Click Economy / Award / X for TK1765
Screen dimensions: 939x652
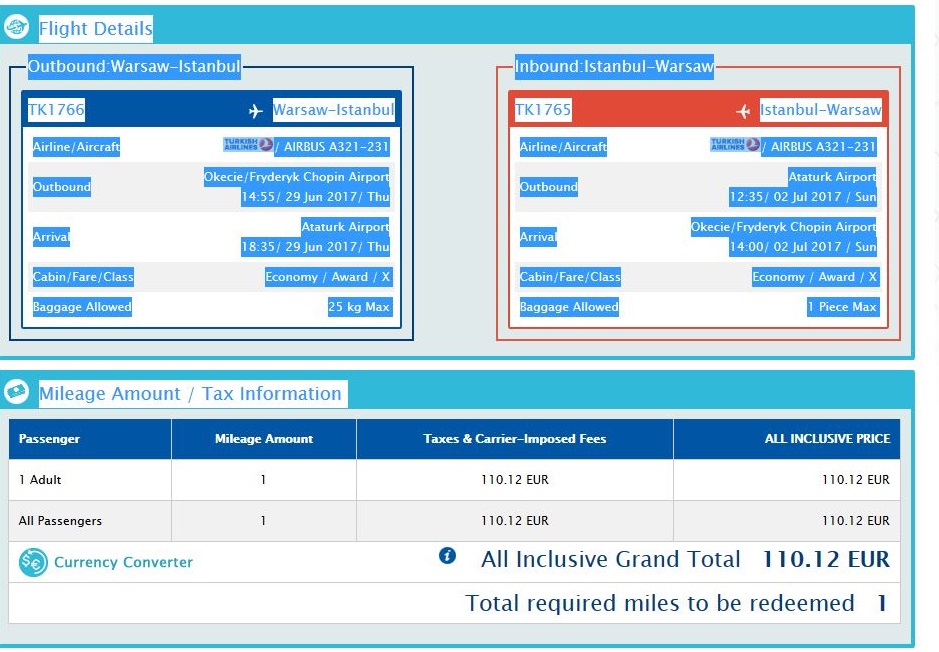tap(815, 277)
